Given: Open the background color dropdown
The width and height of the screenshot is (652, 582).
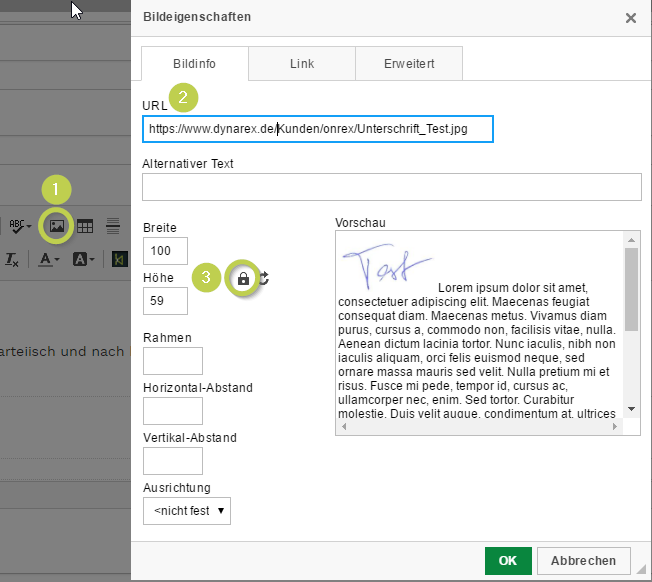Looking at the screenshot, I should click(x=84, y=259).
